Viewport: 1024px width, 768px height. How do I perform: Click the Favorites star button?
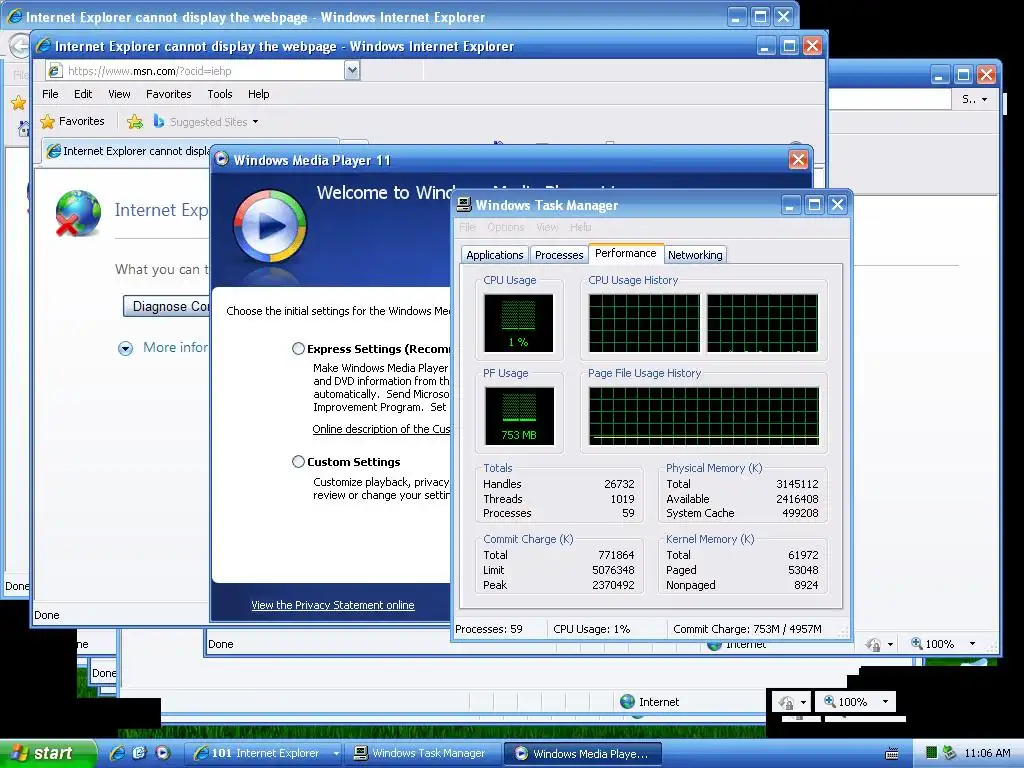coord(72,121)
